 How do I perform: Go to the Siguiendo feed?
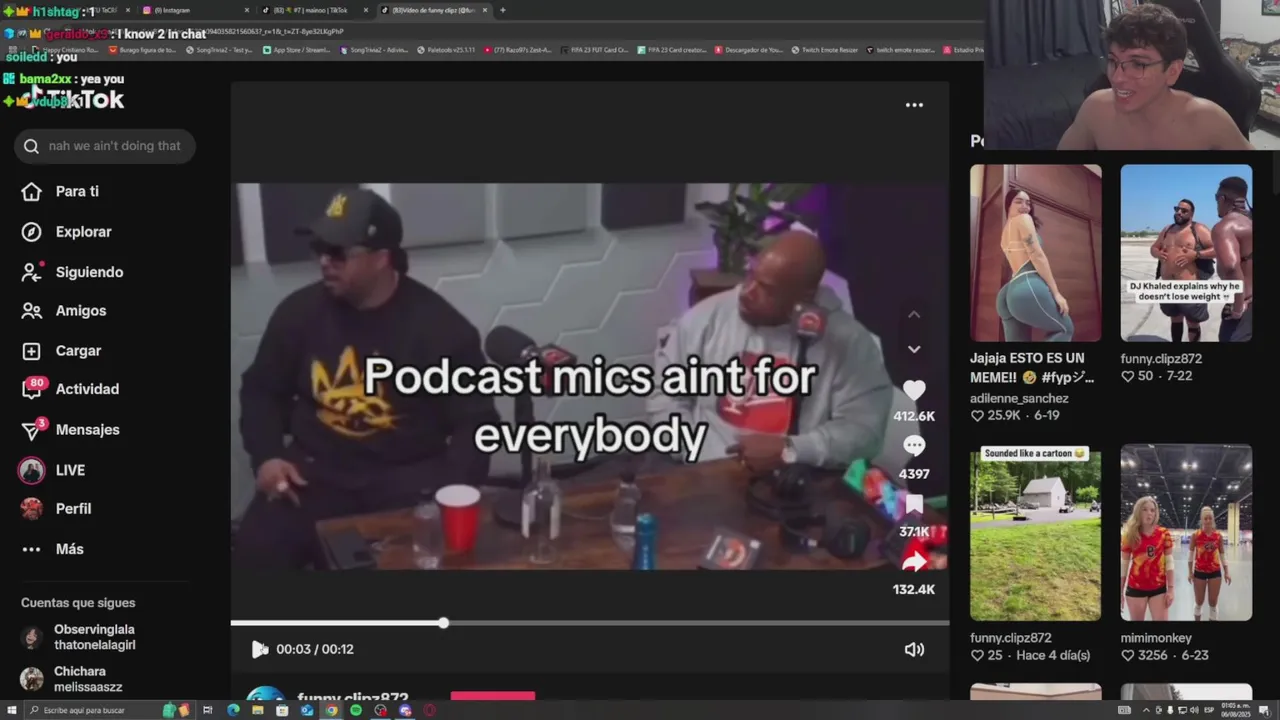(x=73, y=272)
